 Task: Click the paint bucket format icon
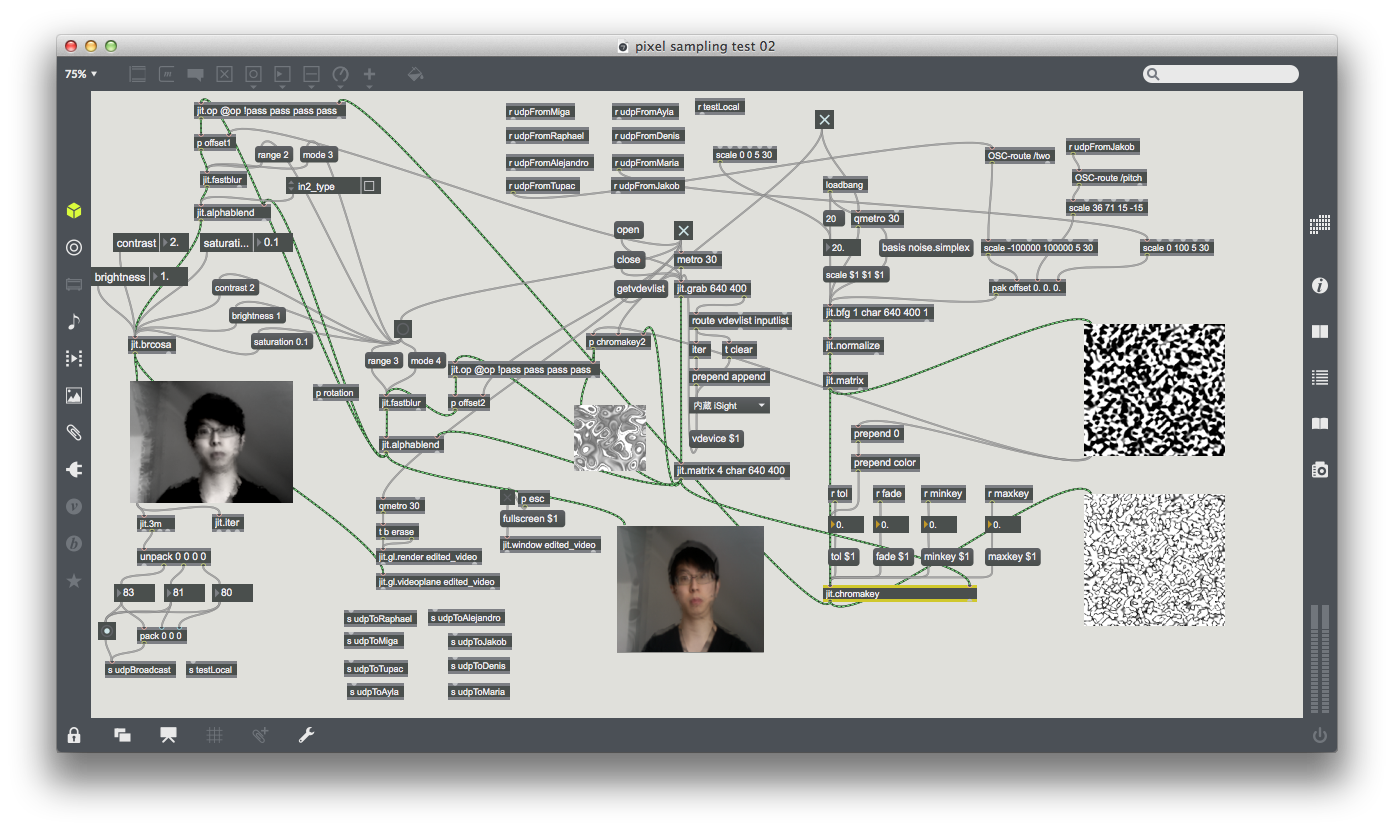[x=415, y=74]
